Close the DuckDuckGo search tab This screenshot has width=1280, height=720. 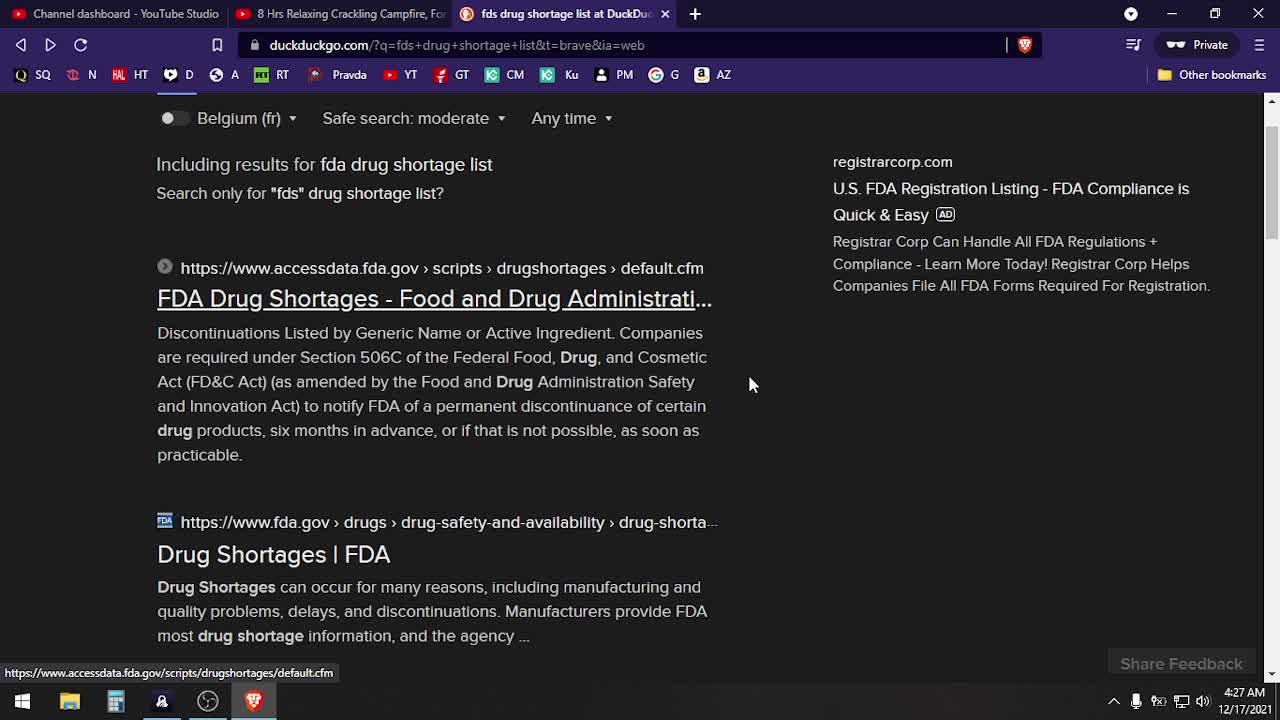[665, 14]
